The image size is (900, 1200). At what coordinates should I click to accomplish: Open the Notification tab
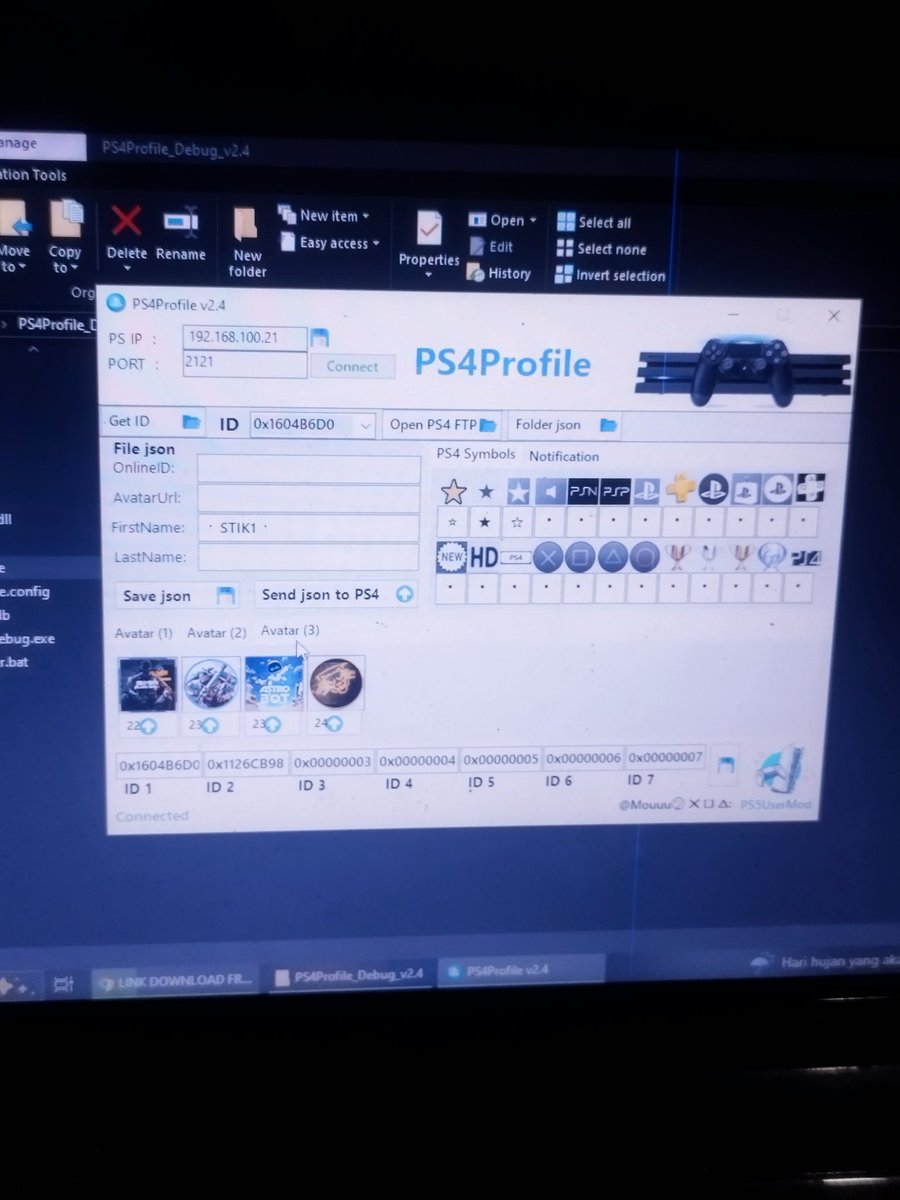564,456
